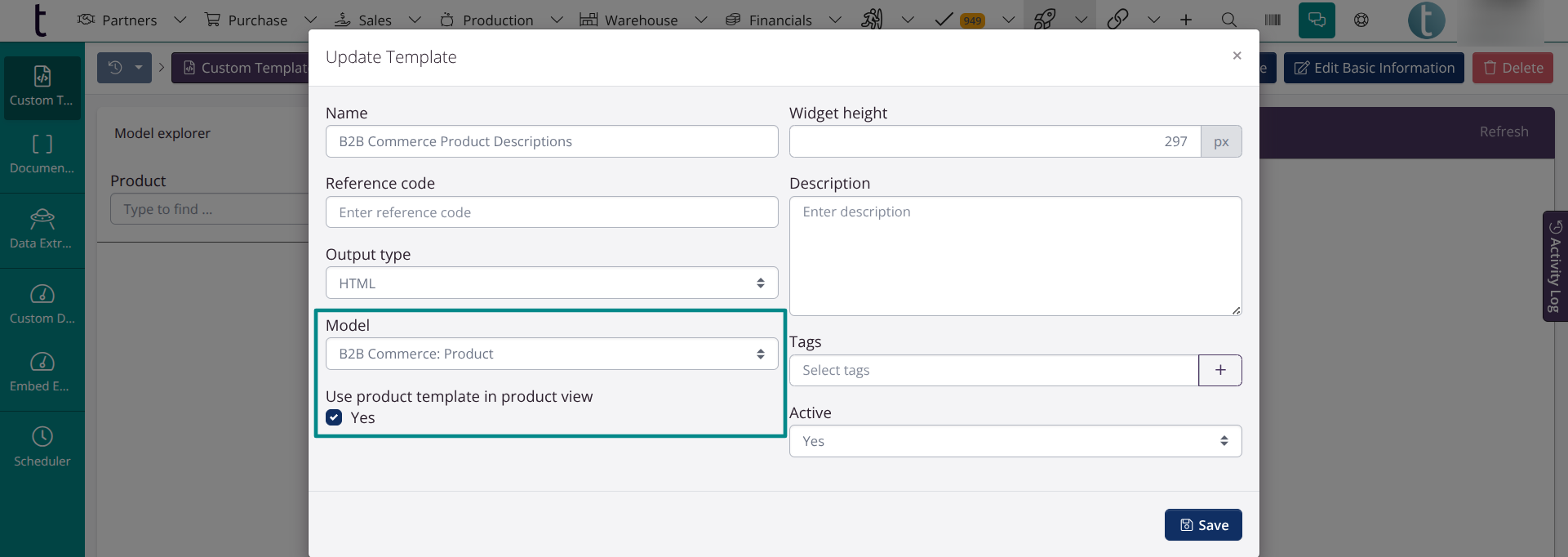Screen dimensions: 1568x557
Task: Open Embed E... sidebar item
Action: 42,372
